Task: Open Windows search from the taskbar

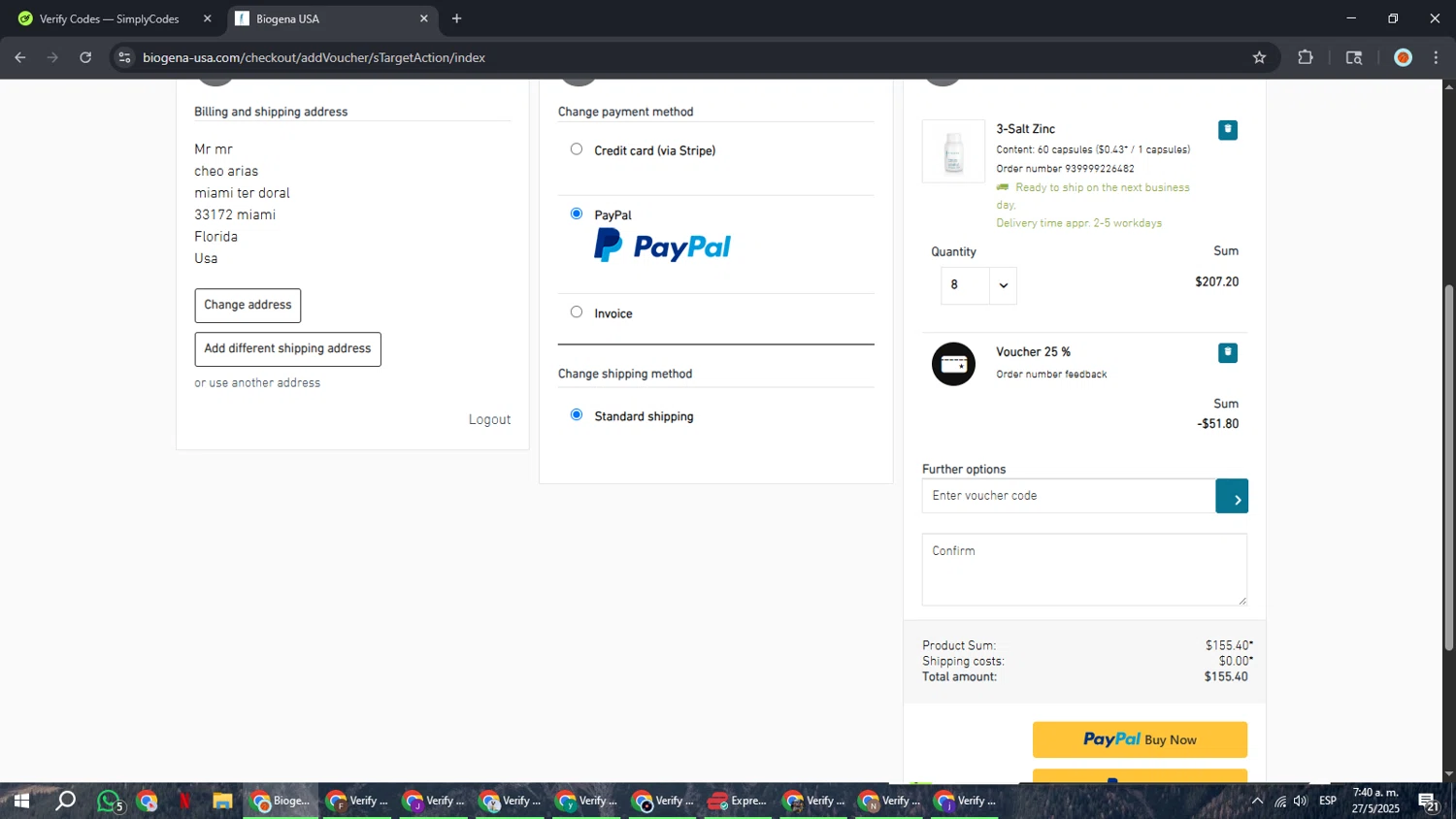Action: click(x=65, y=802)
